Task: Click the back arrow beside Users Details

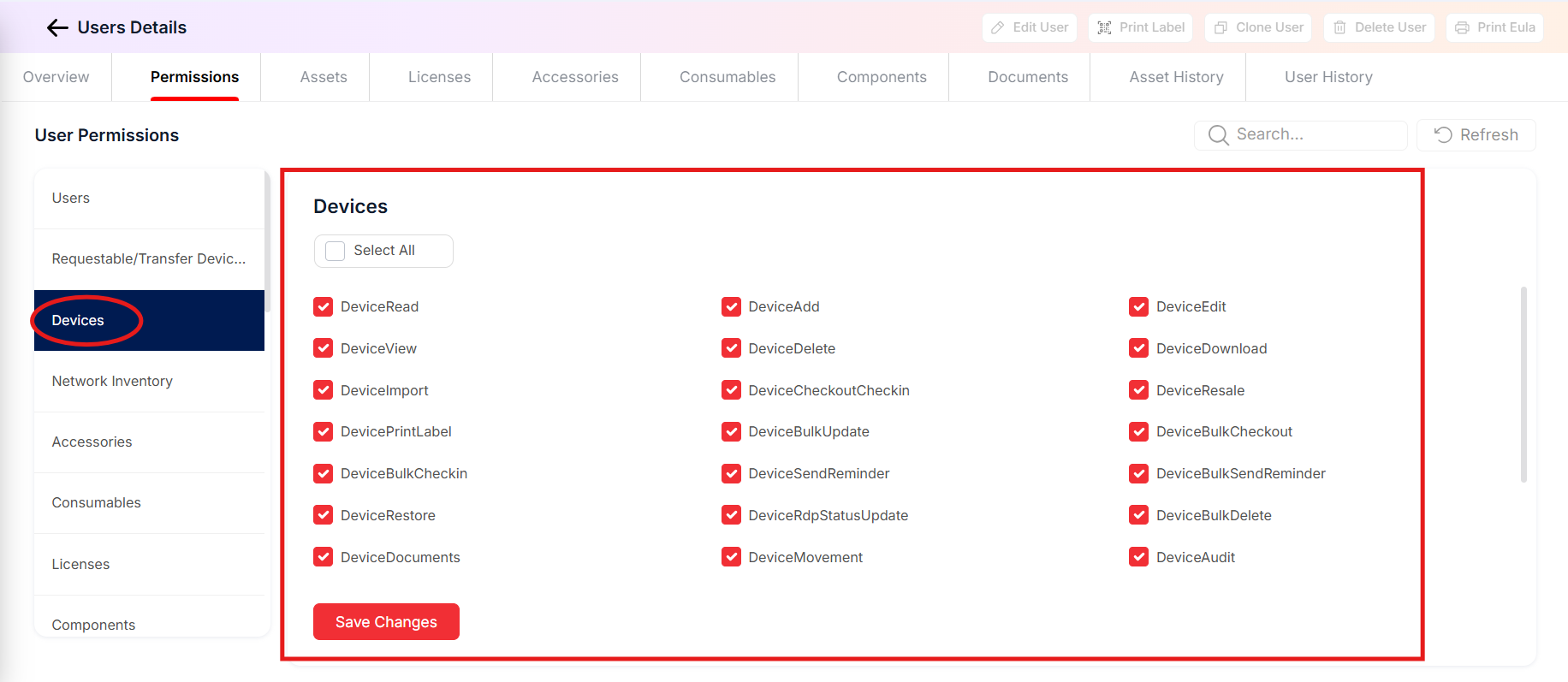Action: click(57, 28)
